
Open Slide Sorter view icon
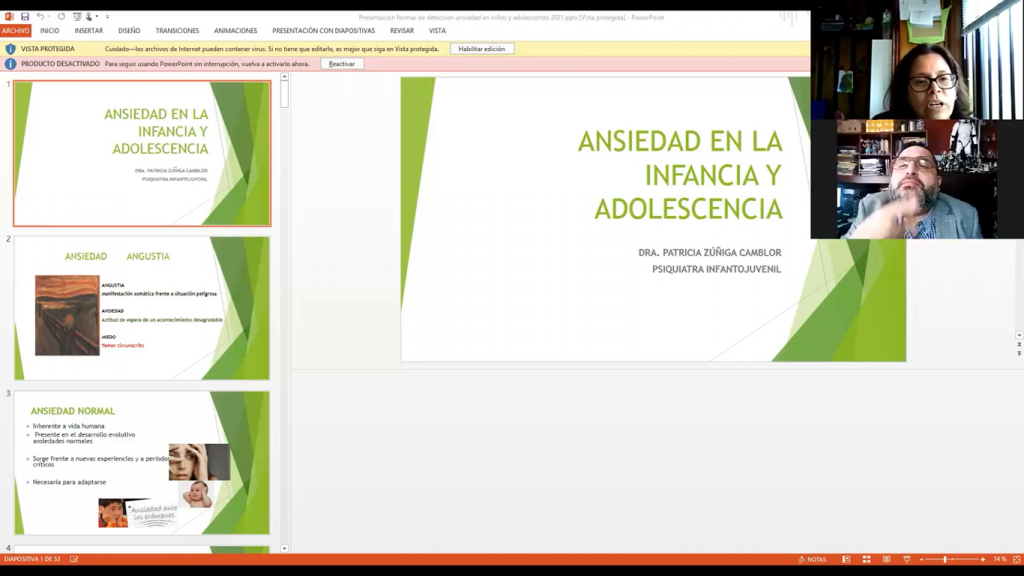866,559
